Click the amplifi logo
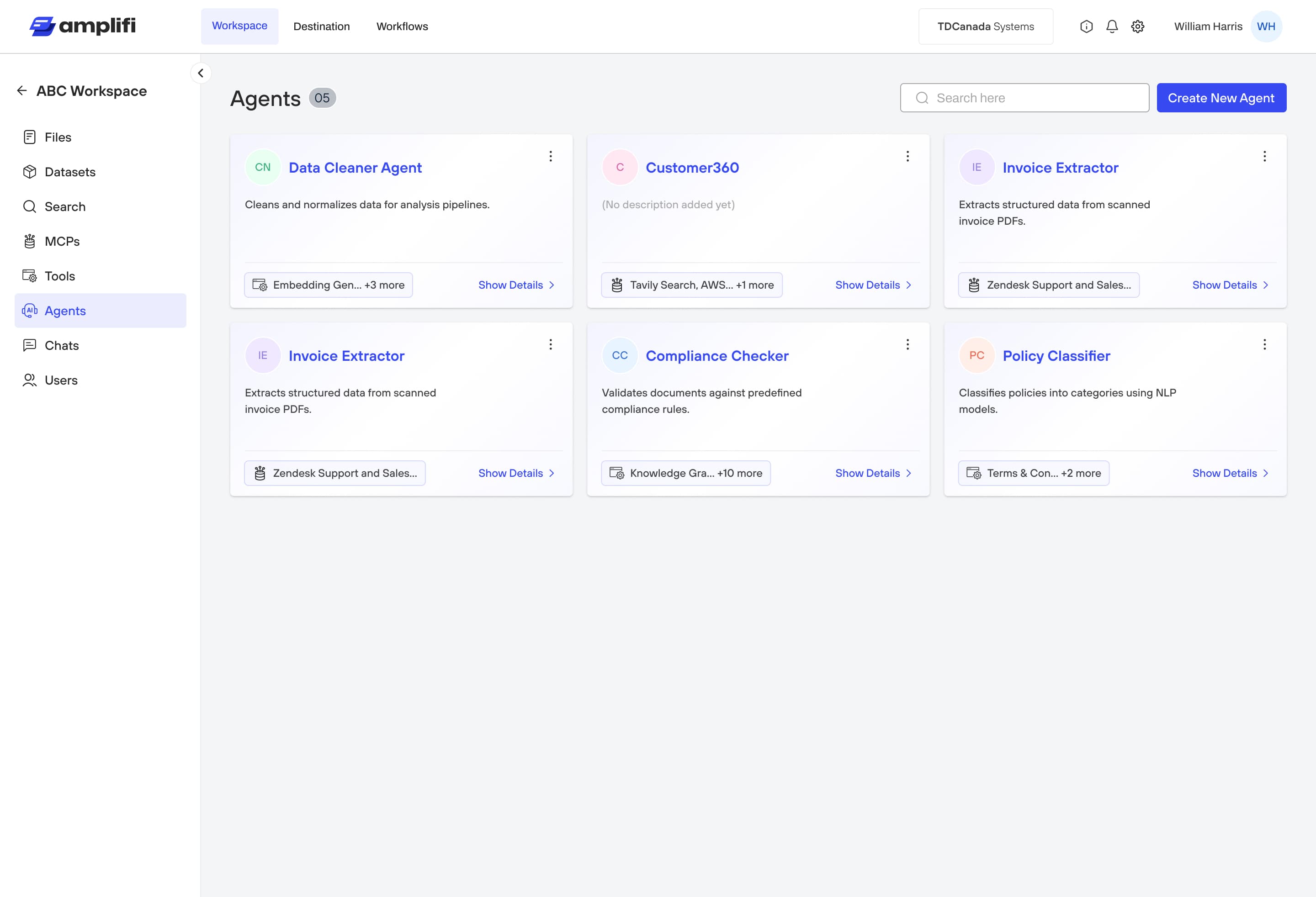Viewport: 1316px width, 897px height. click(x=83, y=26)
